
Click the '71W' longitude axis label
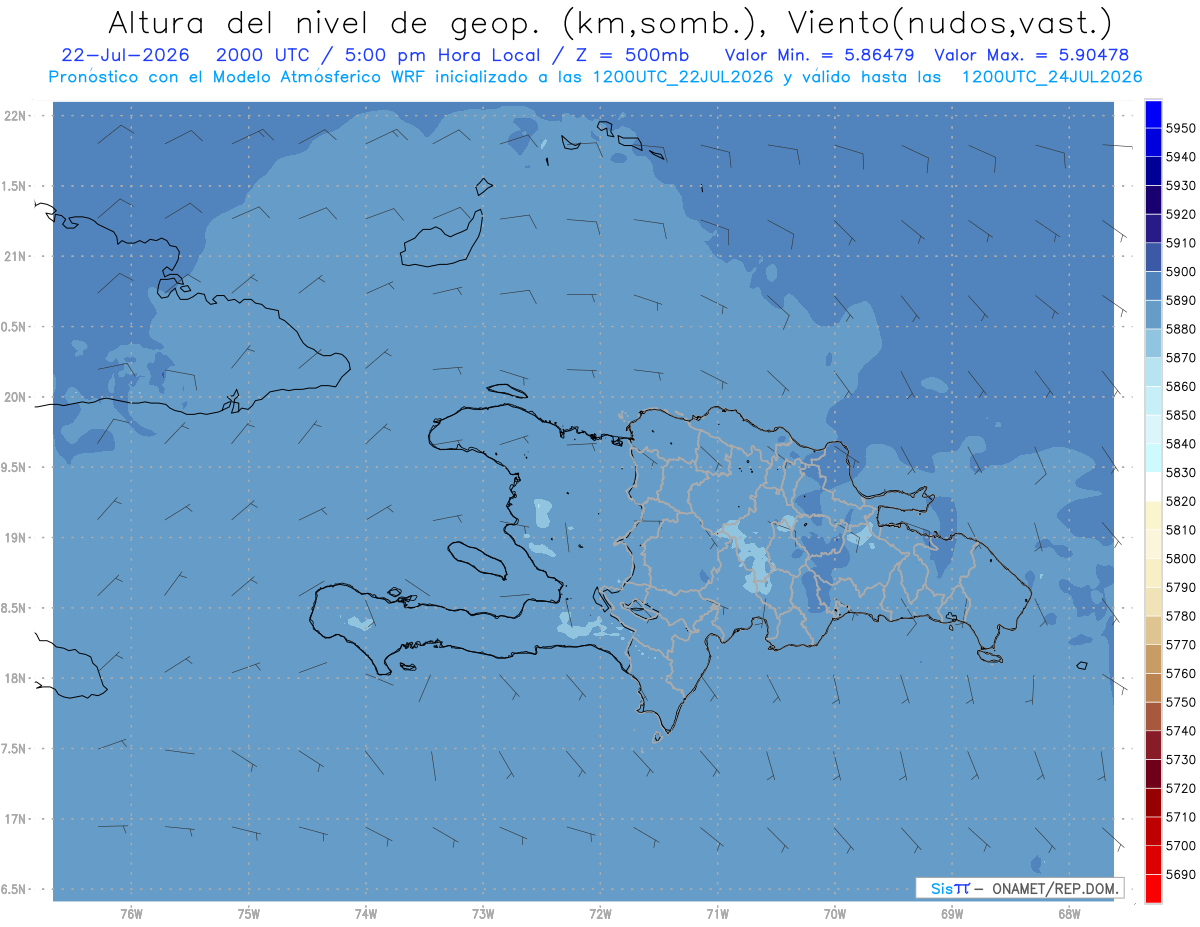(x=717, y=914)
